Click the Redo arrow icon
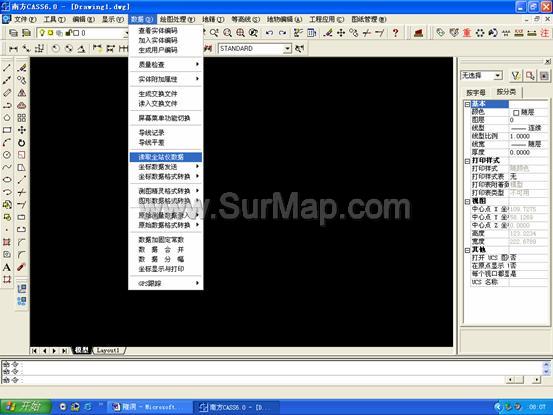The height and width of the screenshot is (415, 553). [282, 33]
